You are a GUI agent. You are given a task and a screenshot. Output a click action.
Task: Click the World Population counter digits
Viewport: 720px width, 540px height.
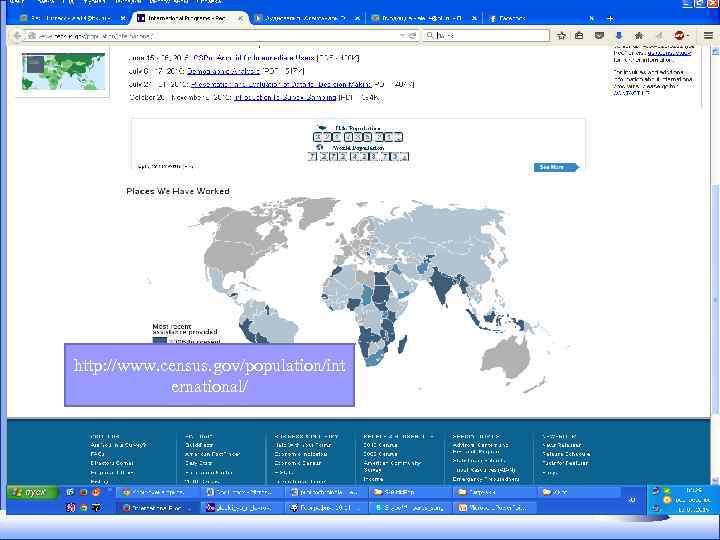(x=358, y=157)
